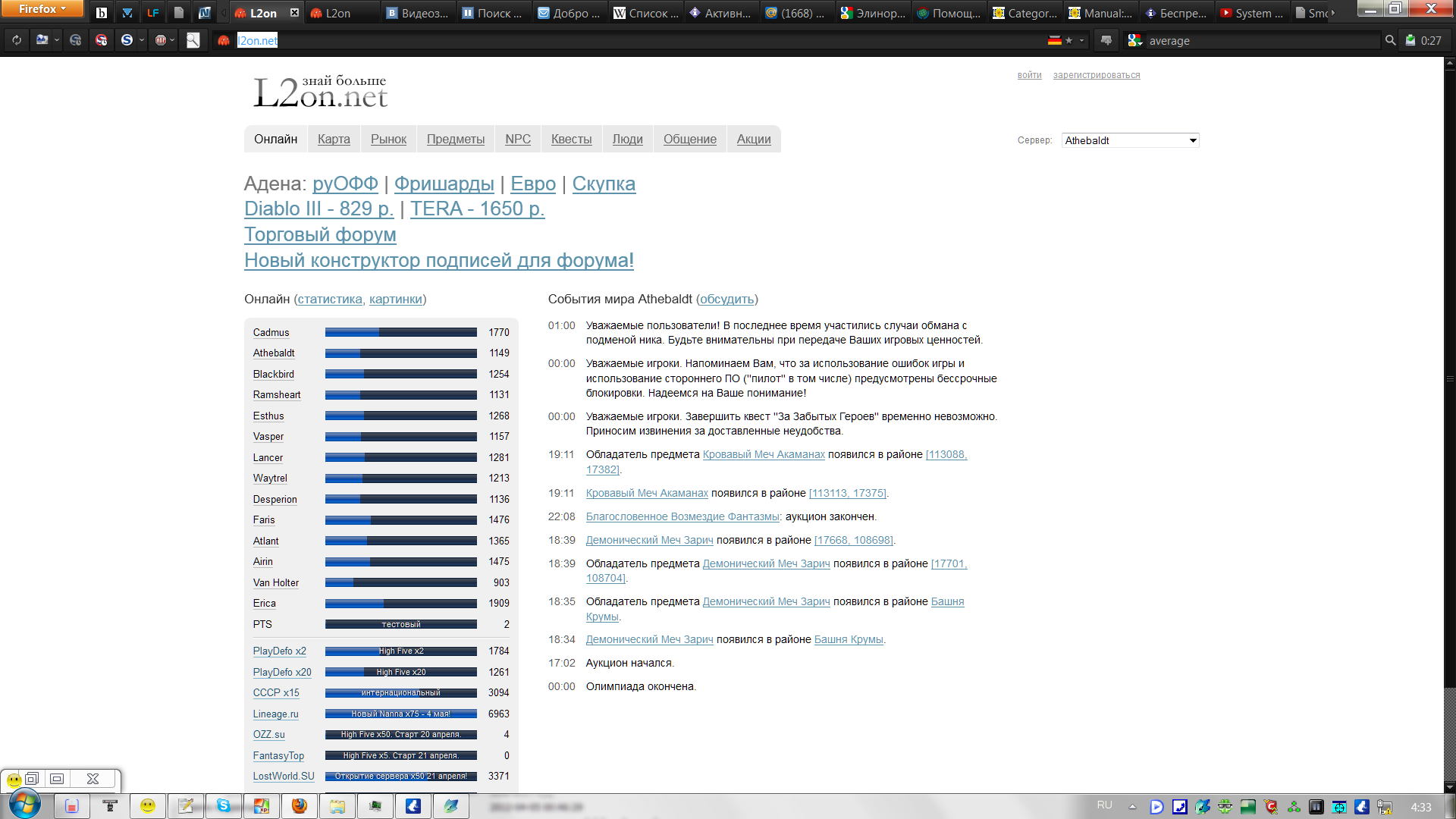Click the статистика link
Image resolution: width=1456 pixels, height=819 pixels.
pos(330,299)
